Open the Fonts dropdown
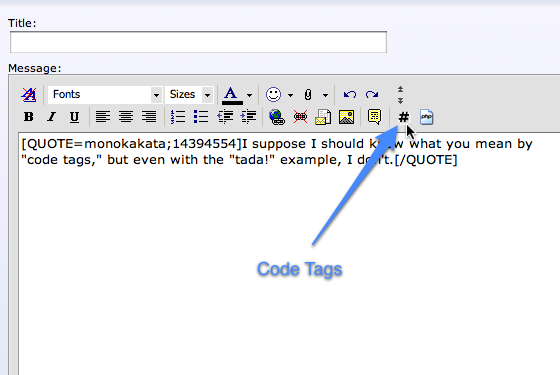560x375 pixels. [x=105, y=95]
